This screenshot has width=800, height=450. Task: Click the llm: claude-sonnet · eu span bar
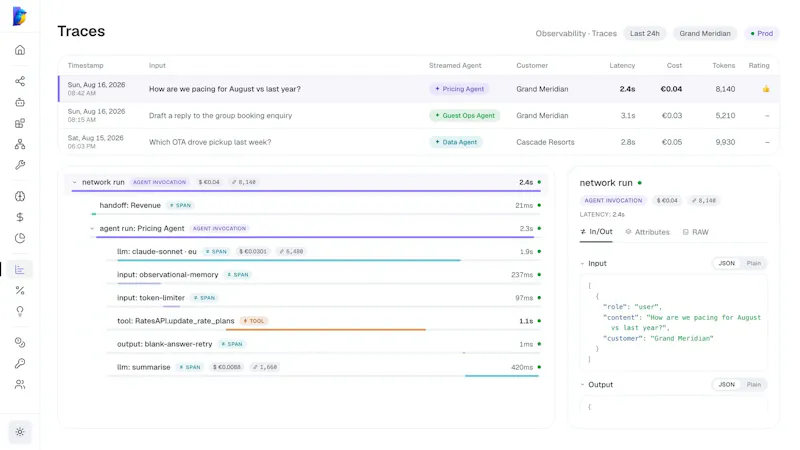point(289,260)
